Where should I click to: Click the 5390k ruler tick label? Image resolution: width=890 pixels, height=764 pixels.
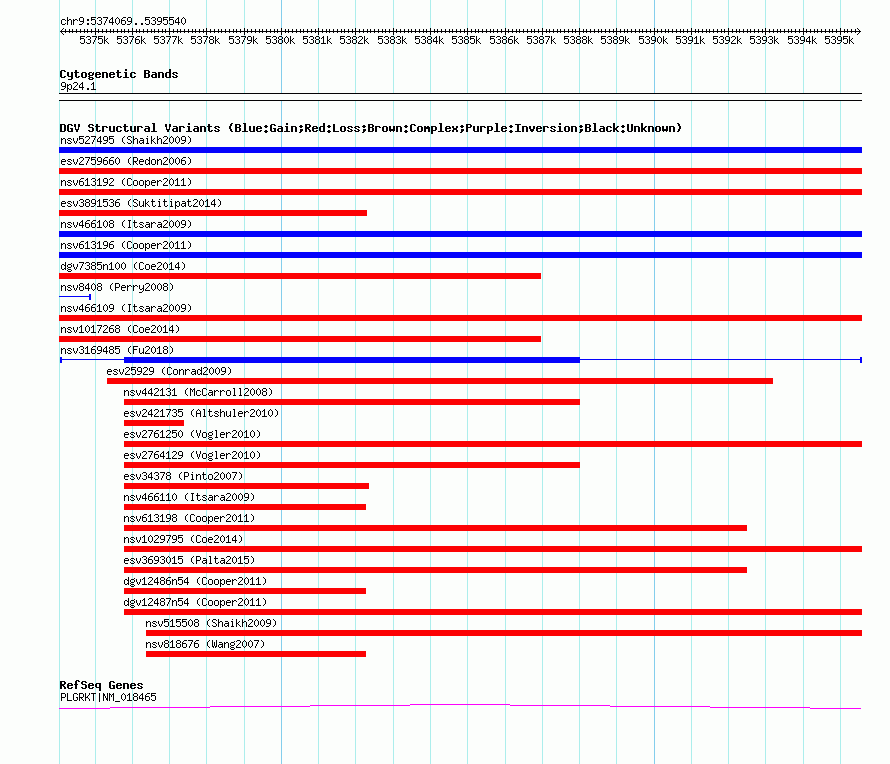pos(653,40)
